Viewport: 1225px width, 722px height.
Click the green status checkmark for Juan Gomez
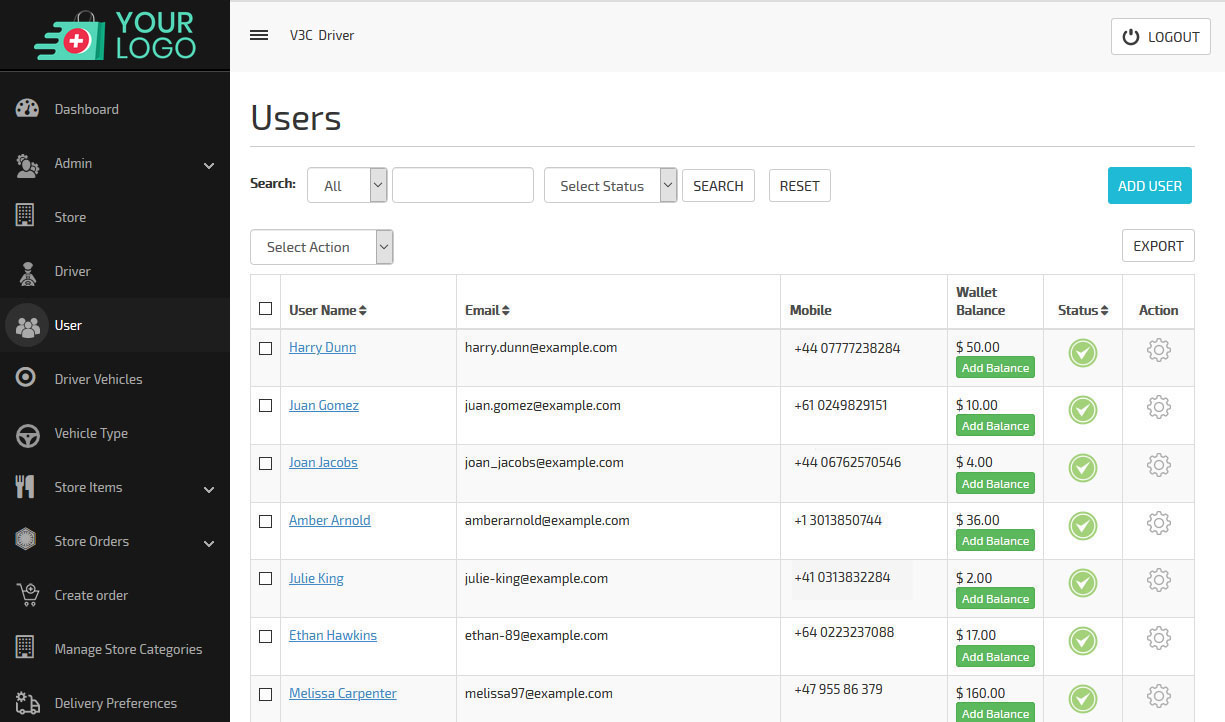point(1082,410)
